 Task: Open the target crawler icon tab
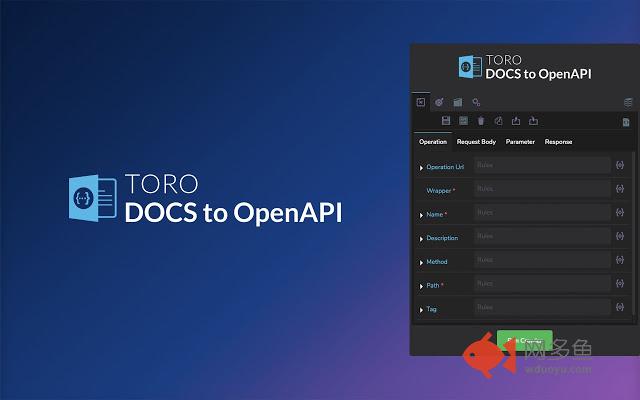point(439,102)
